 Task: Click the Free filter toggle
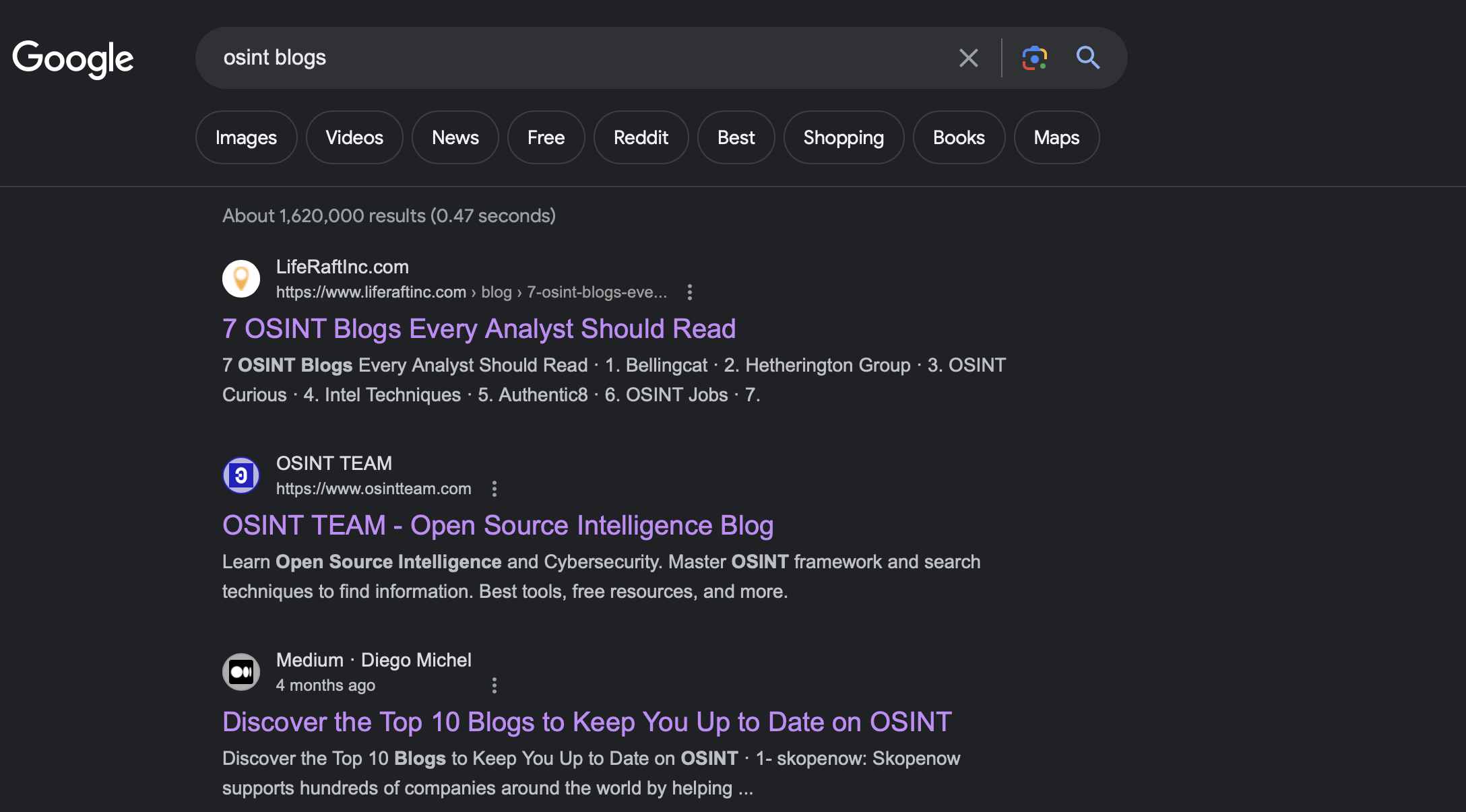(546, 137)
